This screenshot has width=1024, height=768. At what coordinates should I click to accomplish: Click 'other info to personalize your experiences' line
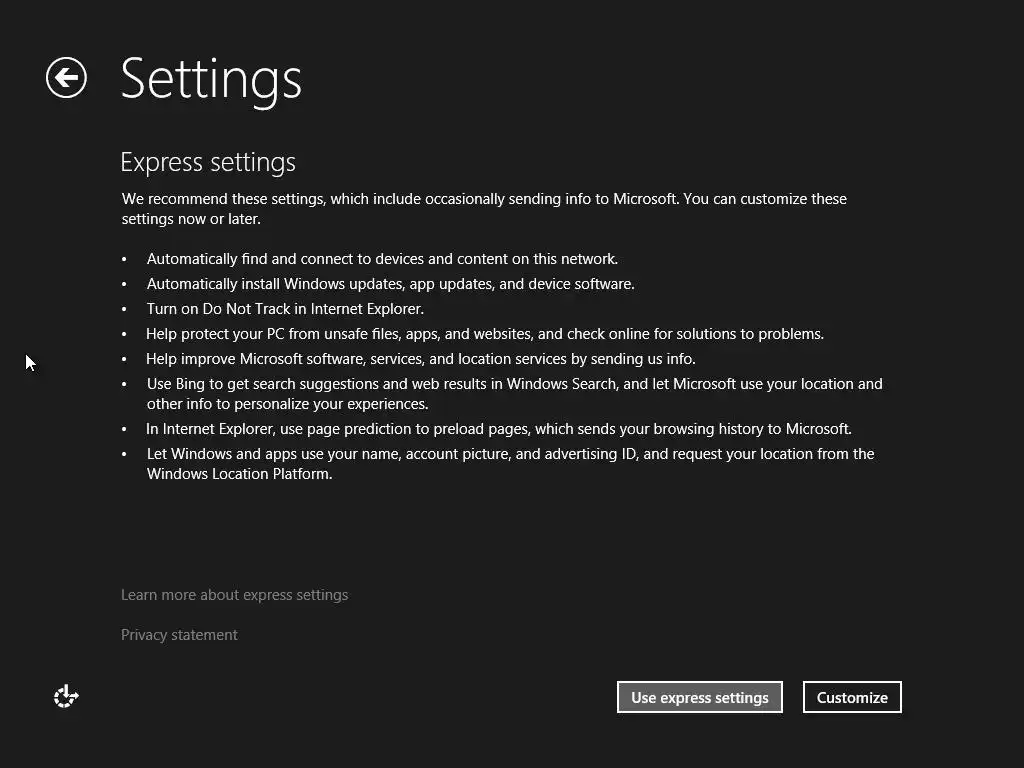pyautogui.click(x=287, y=404)
